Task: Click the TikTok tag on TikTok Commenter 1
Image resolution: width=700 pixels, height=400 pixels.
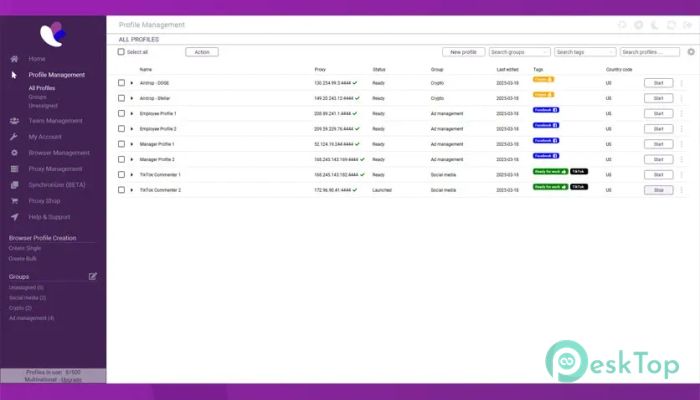Action: [579, 171]
